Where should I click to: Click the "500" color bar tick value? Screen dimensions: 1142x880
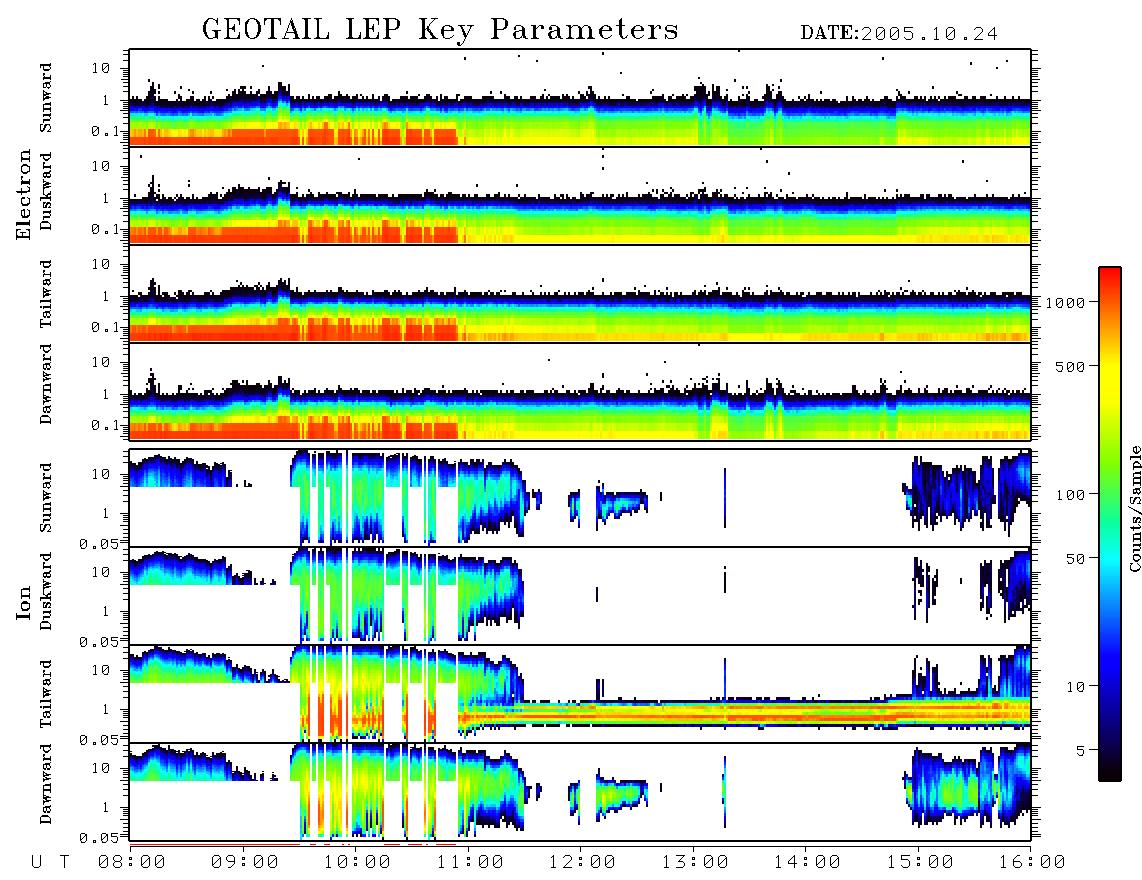[1070, 366]
